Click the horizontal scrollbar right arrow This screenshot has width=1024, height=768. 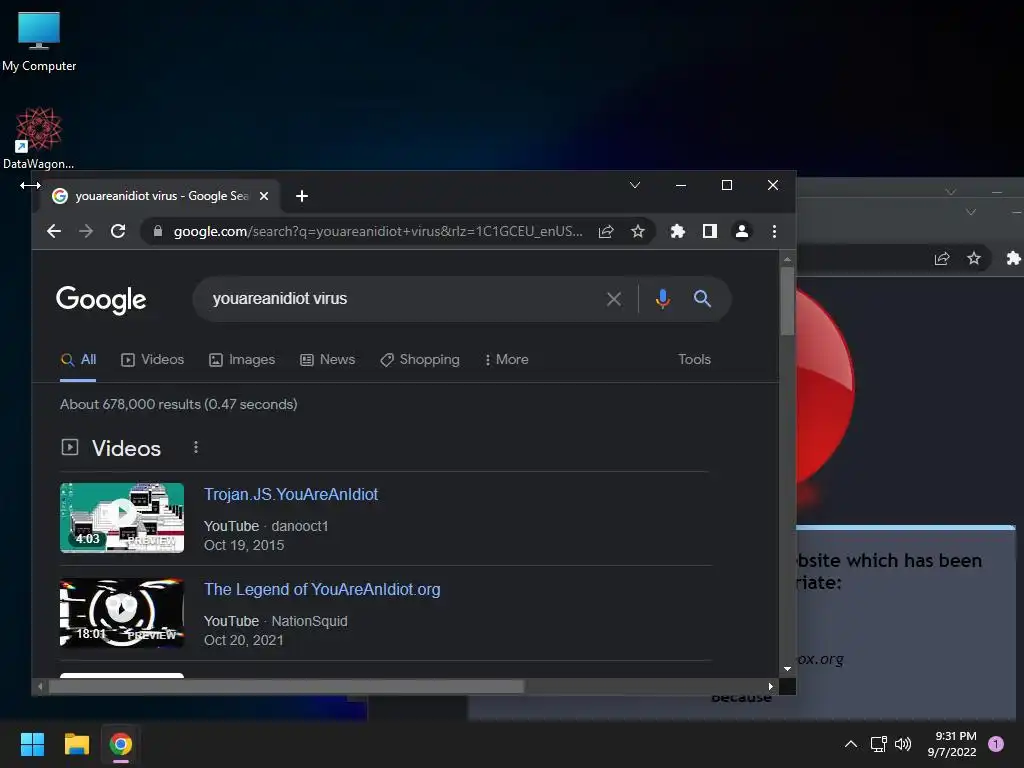tap(771, 686)
